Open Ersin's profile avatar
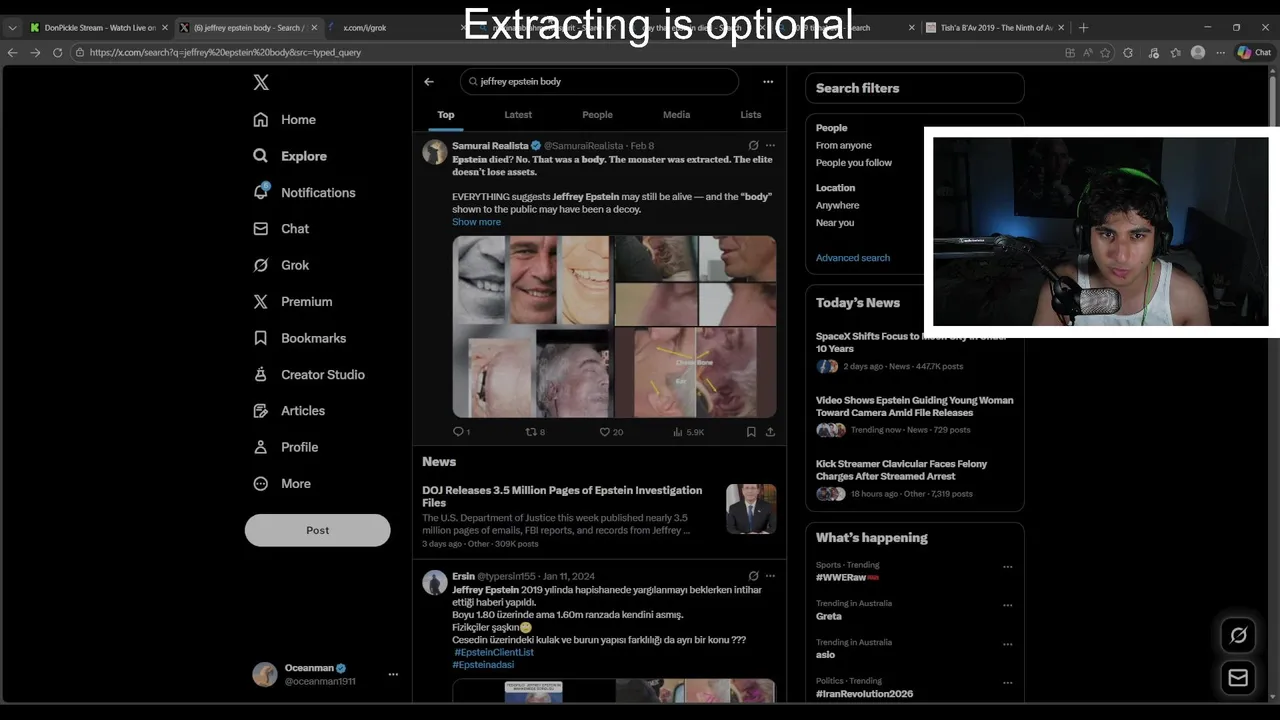 pyautogui.click(x=434, y=583)
